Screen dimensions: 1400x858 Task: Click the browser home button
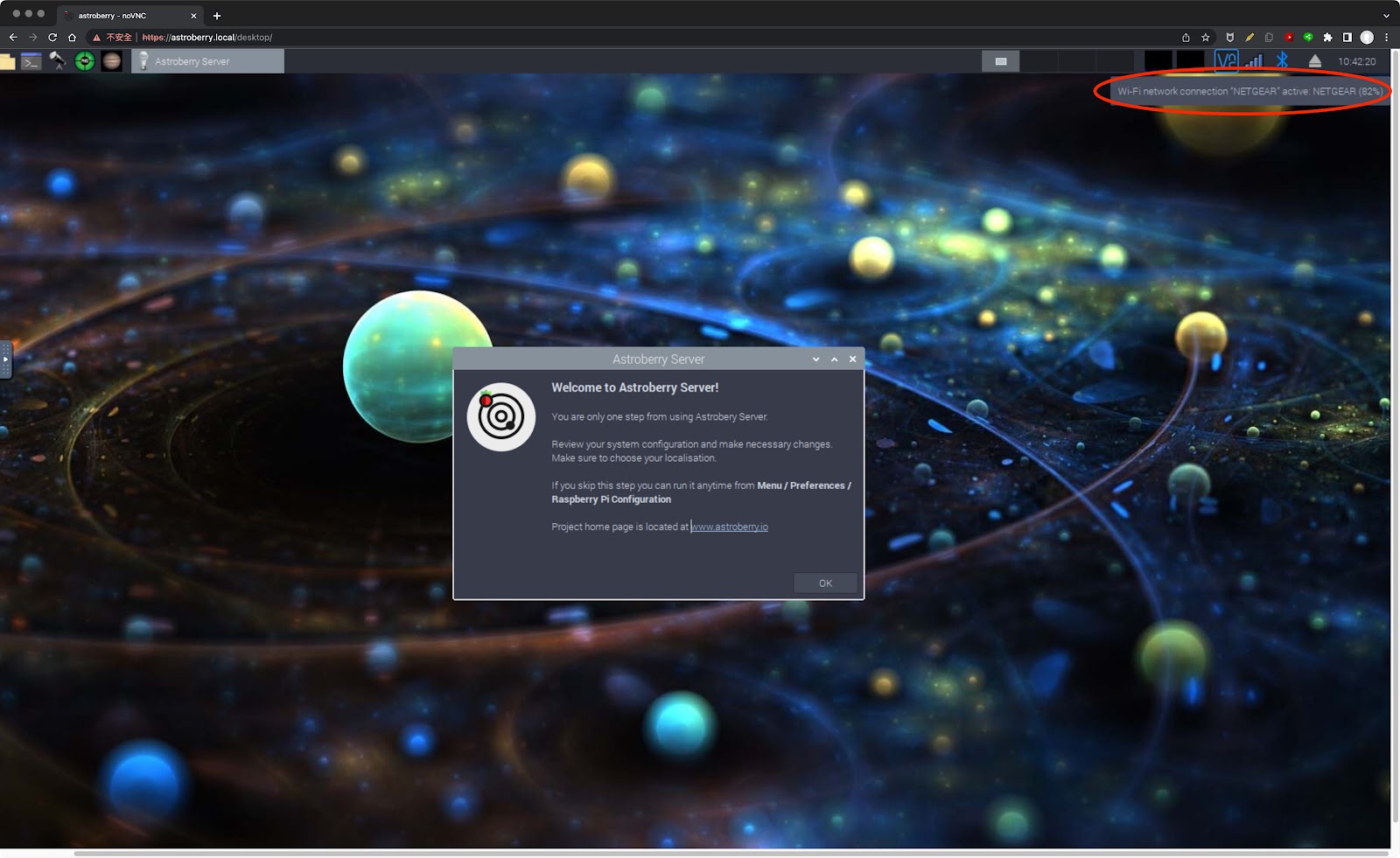click(x=73, y=37)
